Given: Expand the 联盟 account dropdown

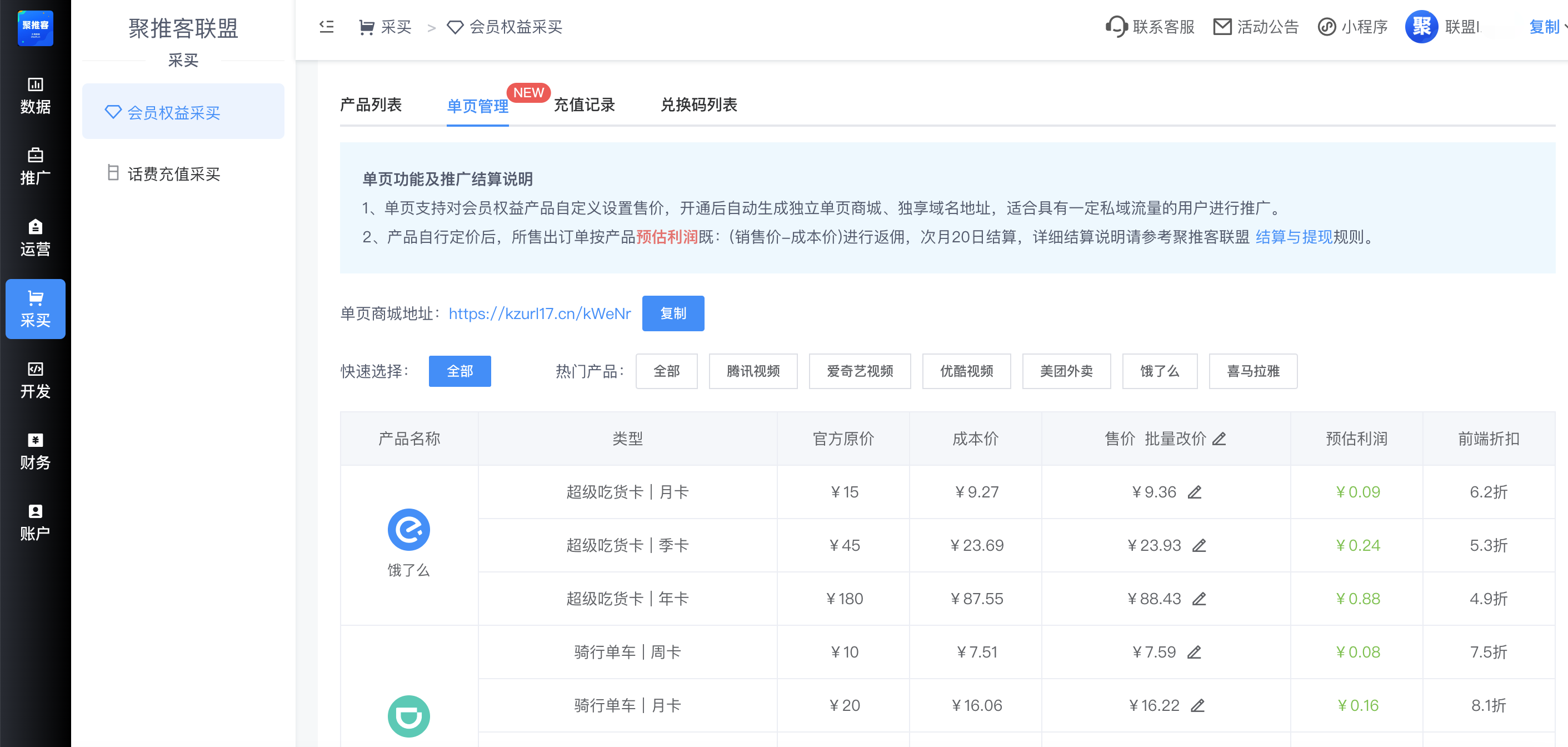Looking at the screenshot, I should (1461, 27).
